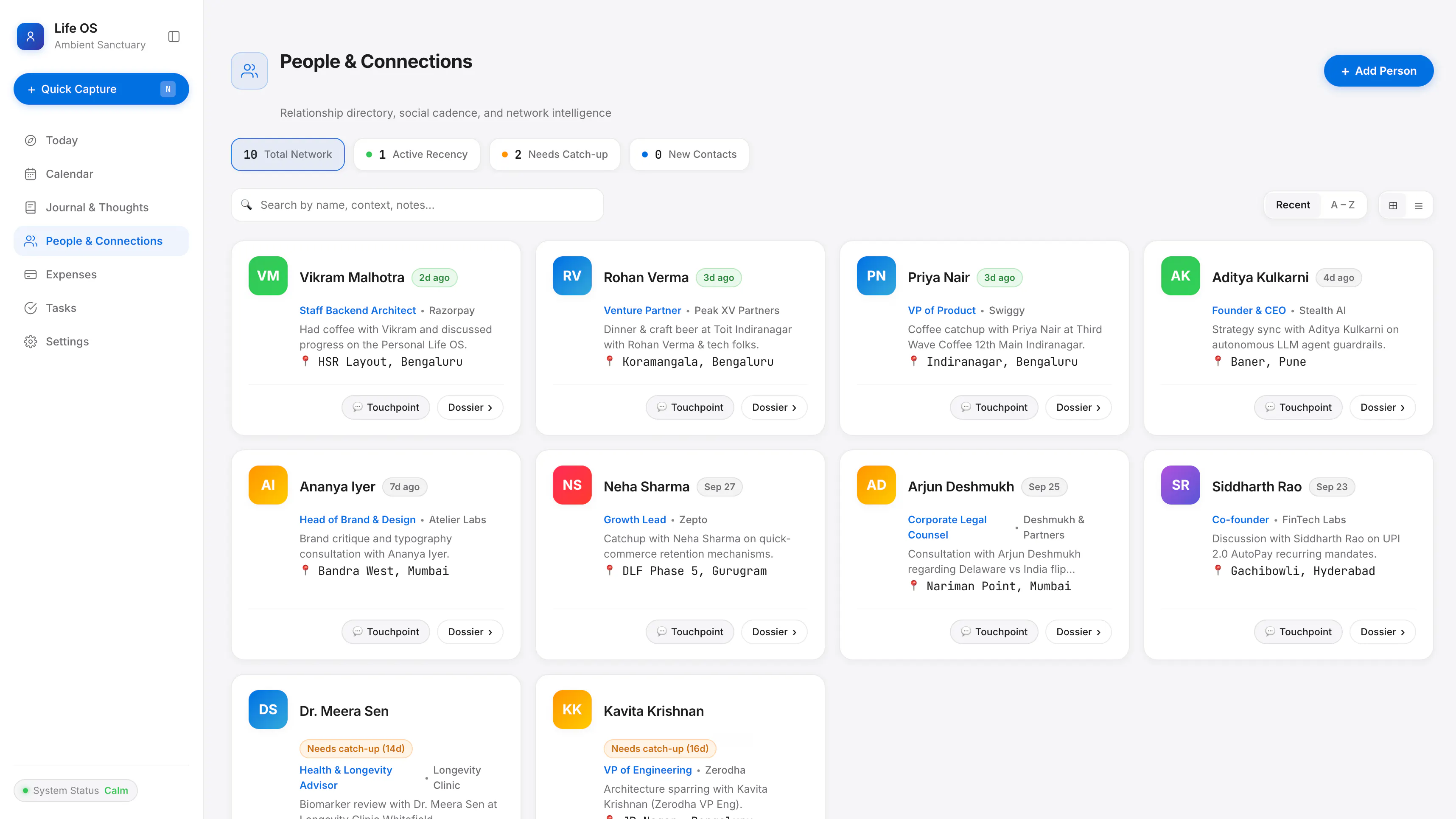Open Settings in sidebar
The image size is (1456, 819).
coord(101,341)
